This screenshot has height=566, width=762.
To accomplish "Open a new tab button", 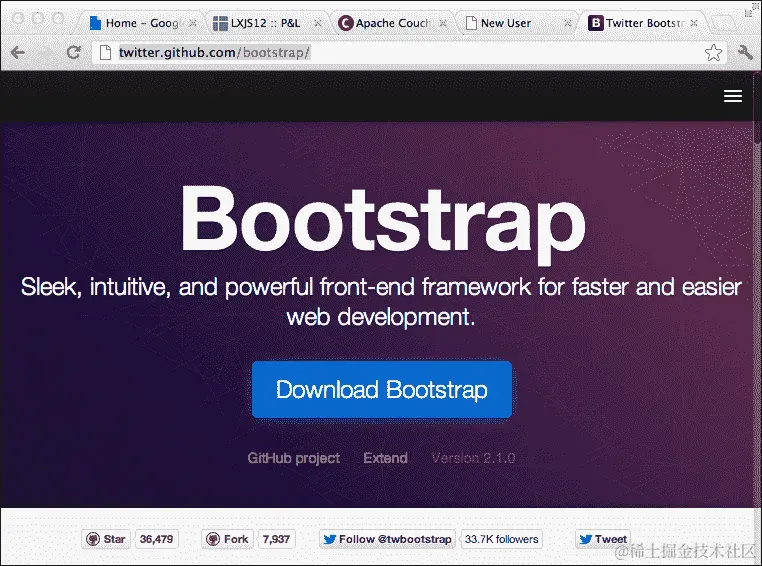I will tap(723, 23).
